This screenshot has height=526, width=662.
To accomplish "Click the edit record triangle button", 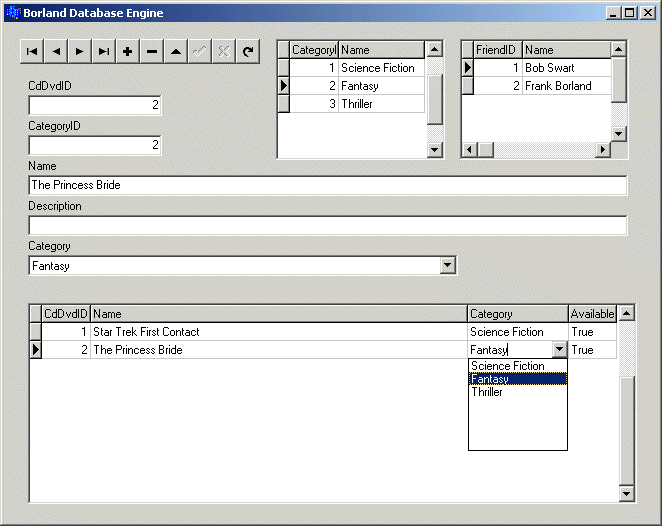I will tap(176, 52).
